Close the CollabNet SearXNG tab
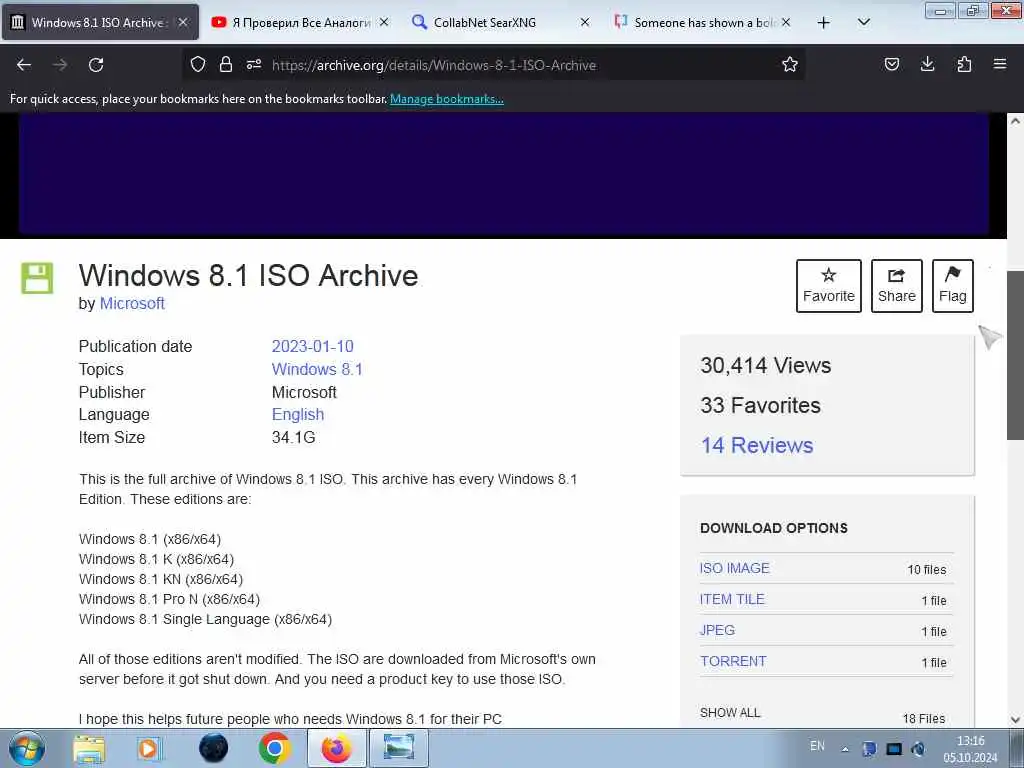 [584, 22]
